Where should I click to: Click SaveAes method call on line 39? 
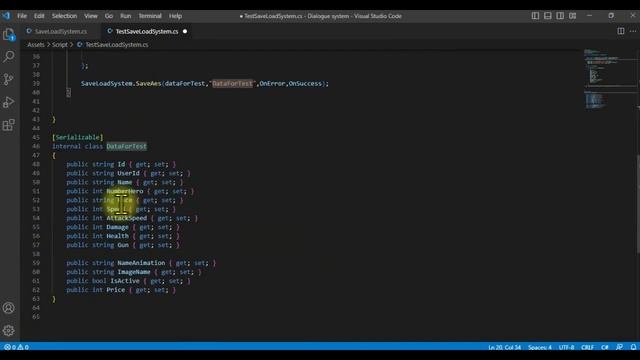149,83
